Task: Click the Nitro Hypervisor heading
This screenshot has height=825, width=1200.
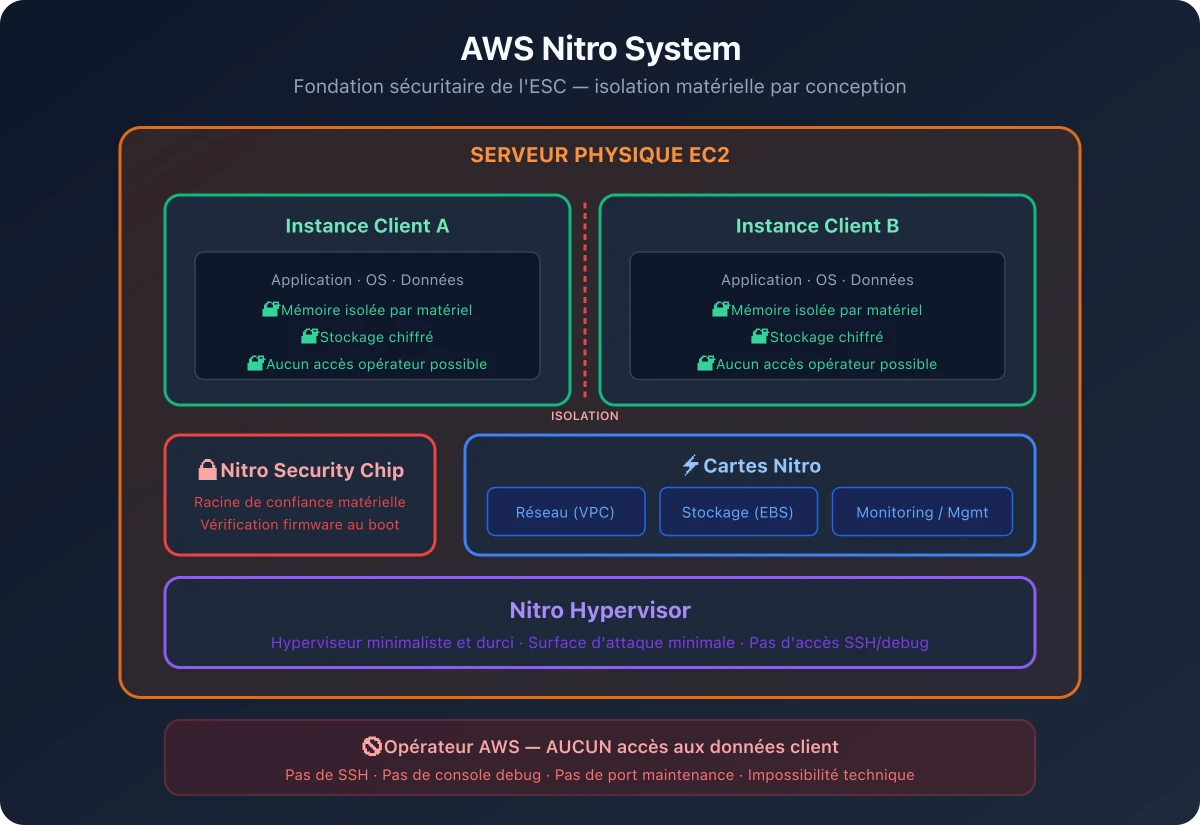Action: coord(600,610)
